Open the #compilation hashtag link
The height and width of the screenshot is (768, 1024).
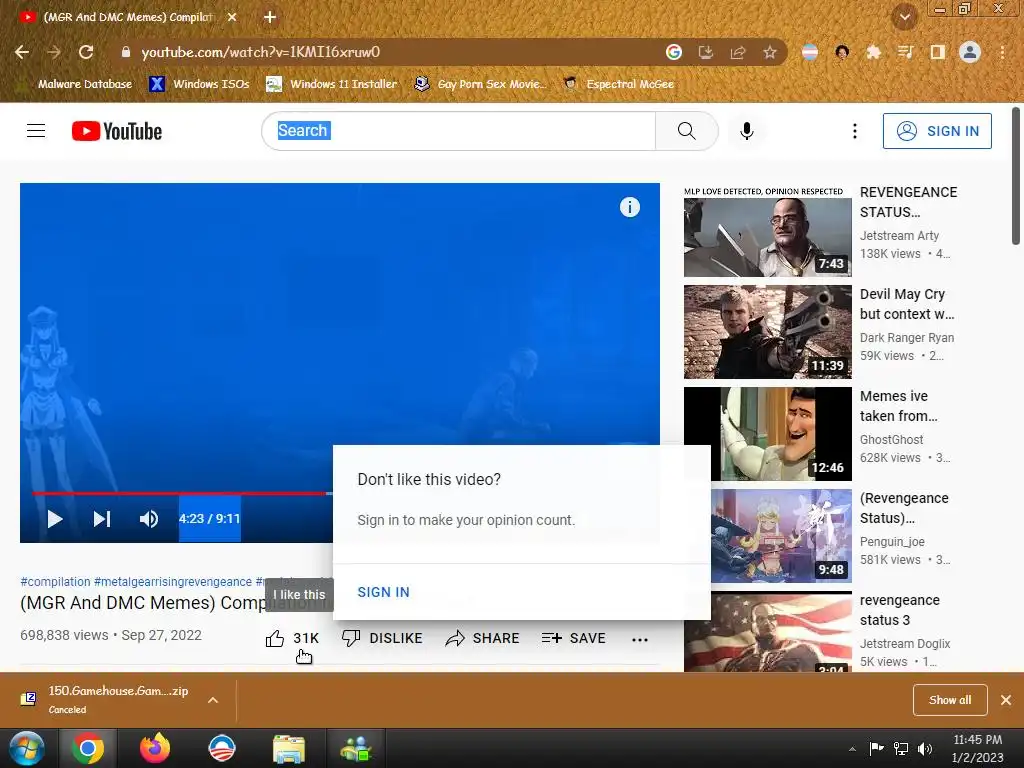56,581
